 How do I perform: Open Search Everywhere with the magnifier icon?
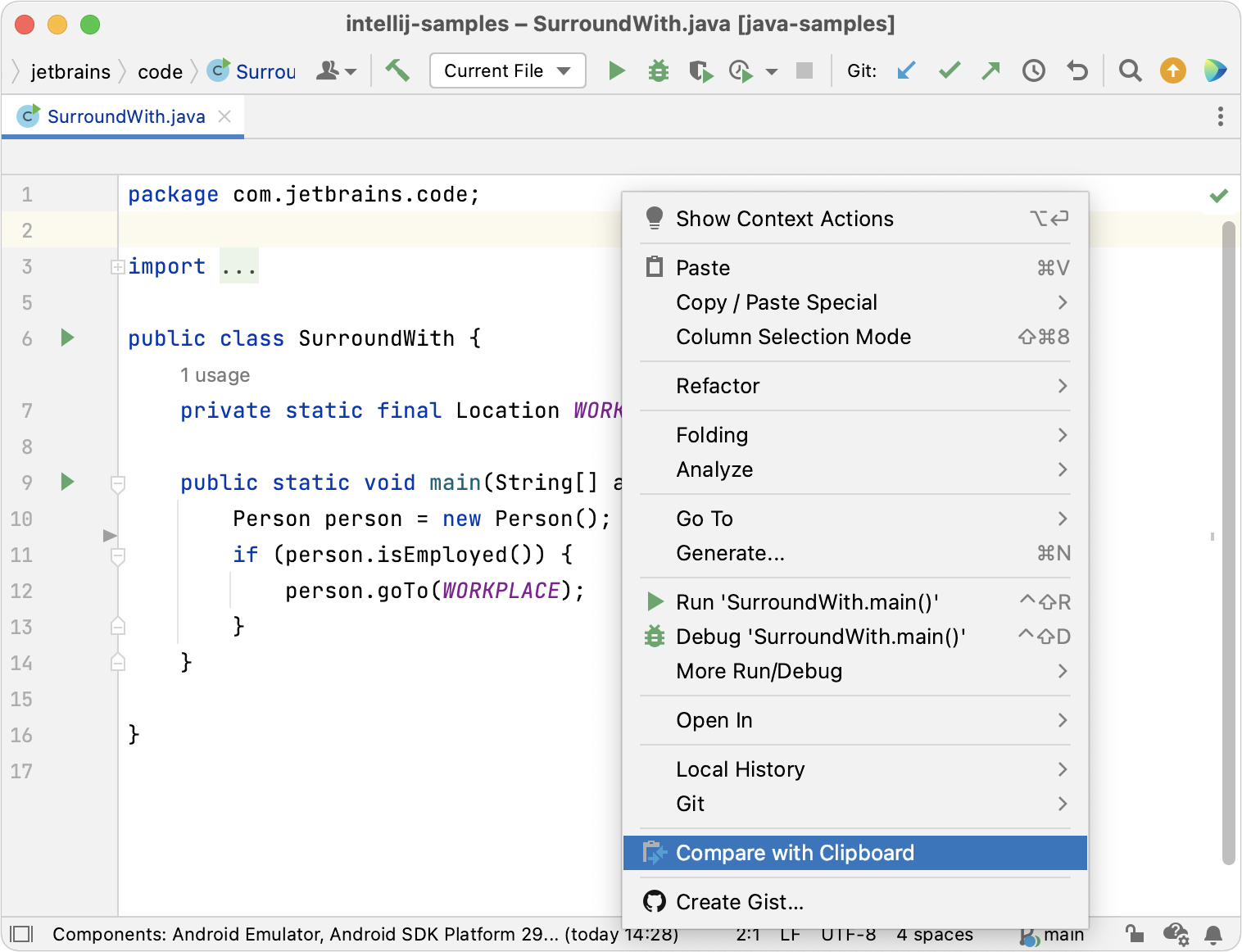1131,71
